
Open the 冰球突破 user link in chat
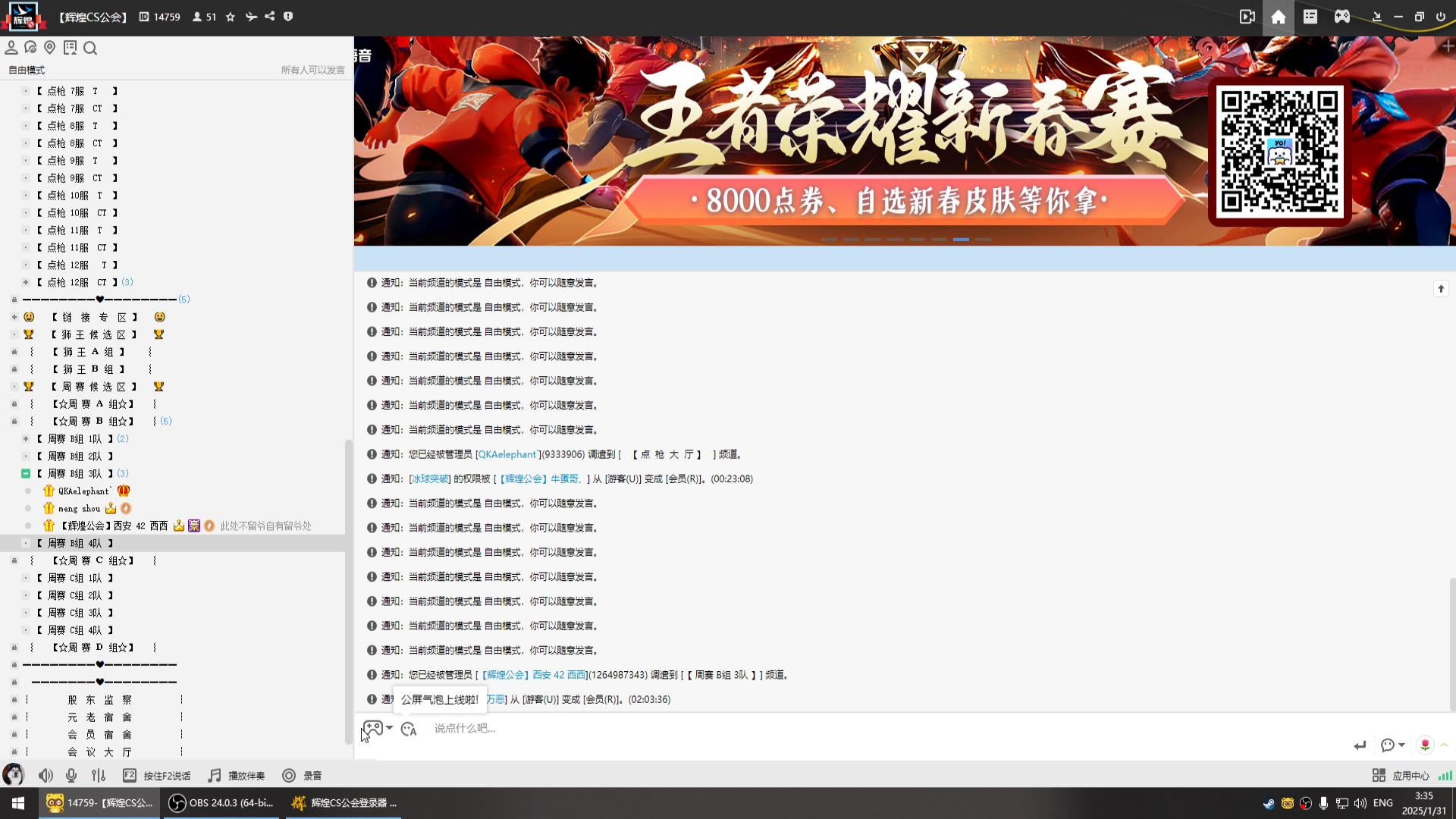coord(430,479)
